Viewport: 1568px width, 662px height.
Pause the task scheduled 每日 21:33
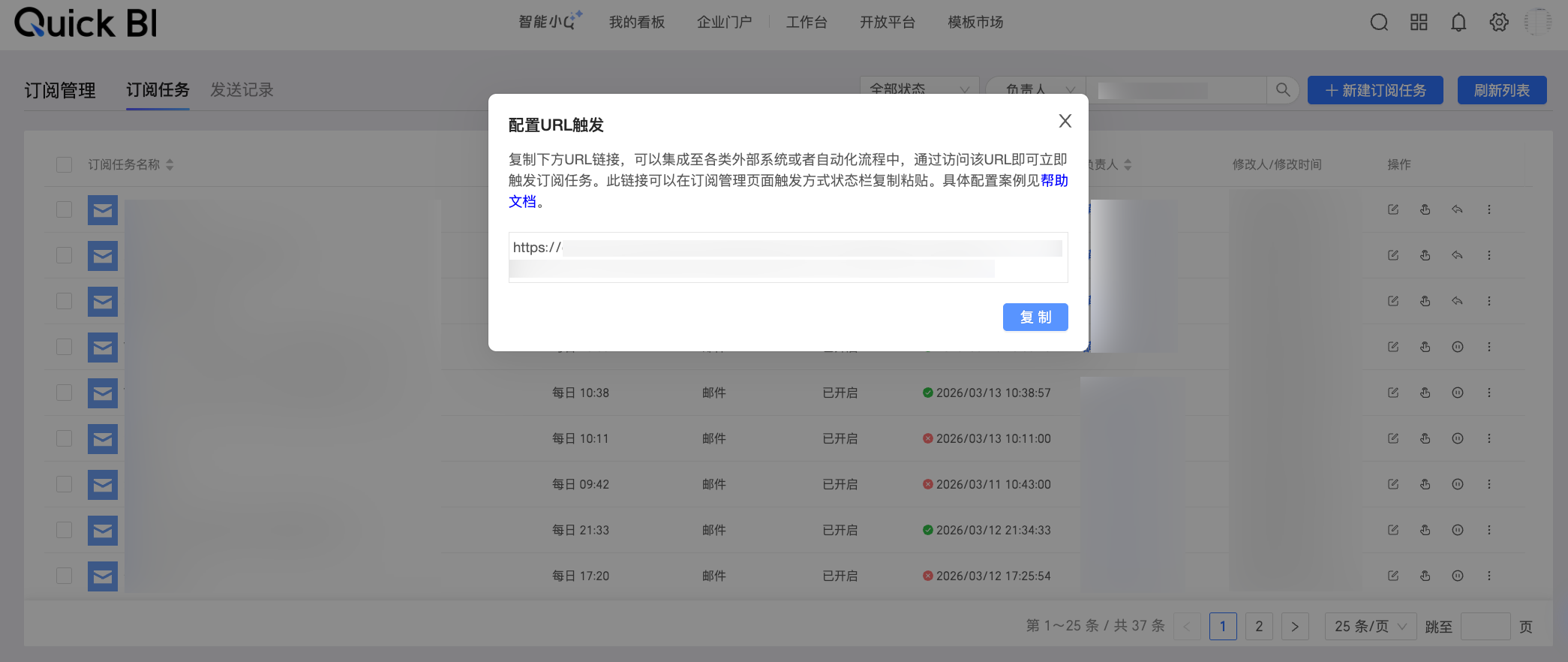click(x=1458, y=530)
